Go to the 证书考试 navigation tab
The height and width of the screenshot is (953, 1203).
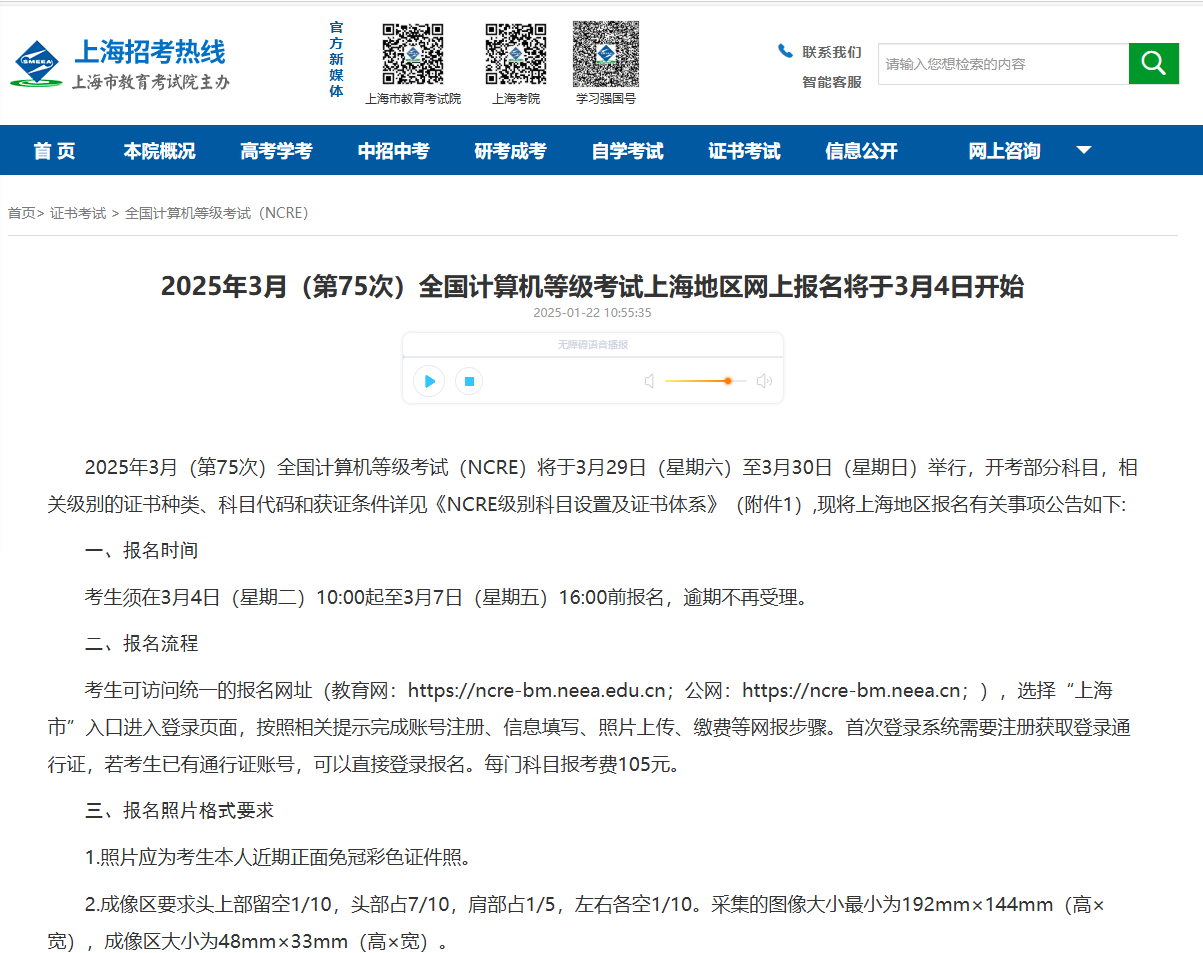[744, 151]
